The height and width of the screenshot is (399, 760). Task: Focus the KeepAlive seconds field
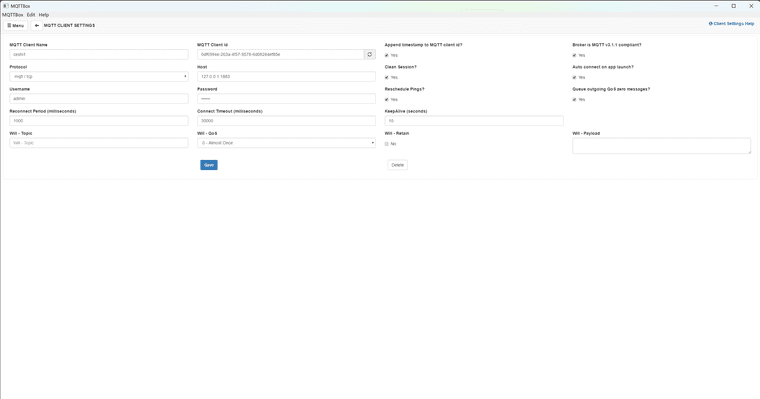point(474,121)
